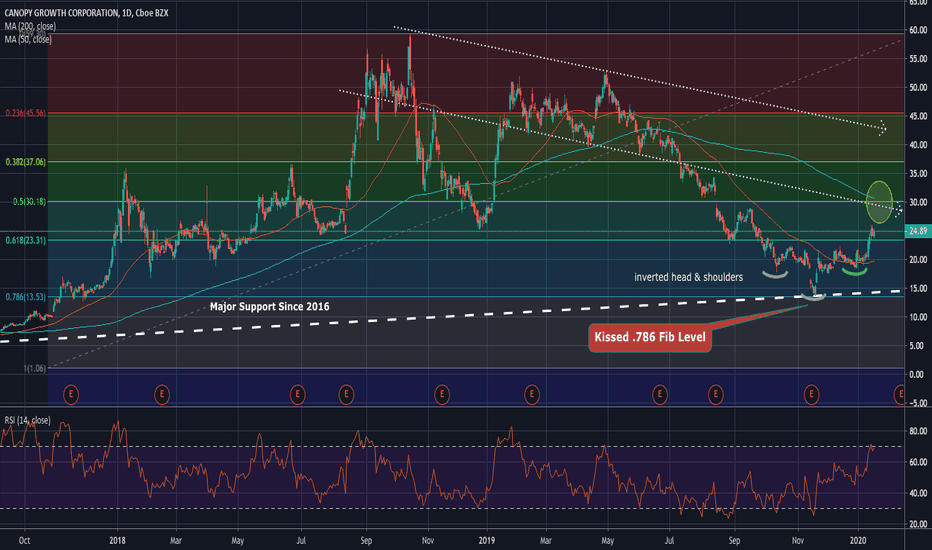
Task: Click the June 2019 earnings E marker
Action: click(x=659, y=394)
